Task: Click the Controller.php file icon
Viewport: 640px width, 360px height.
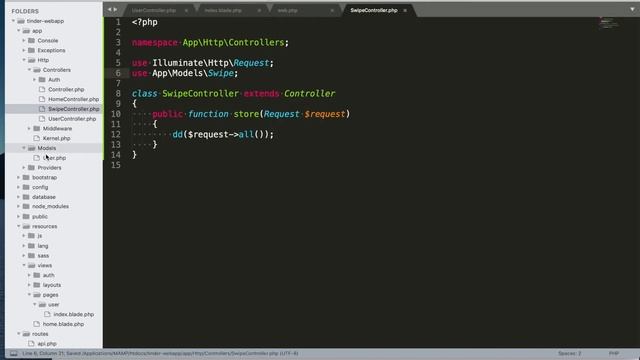Action: [x=42, y=89]
